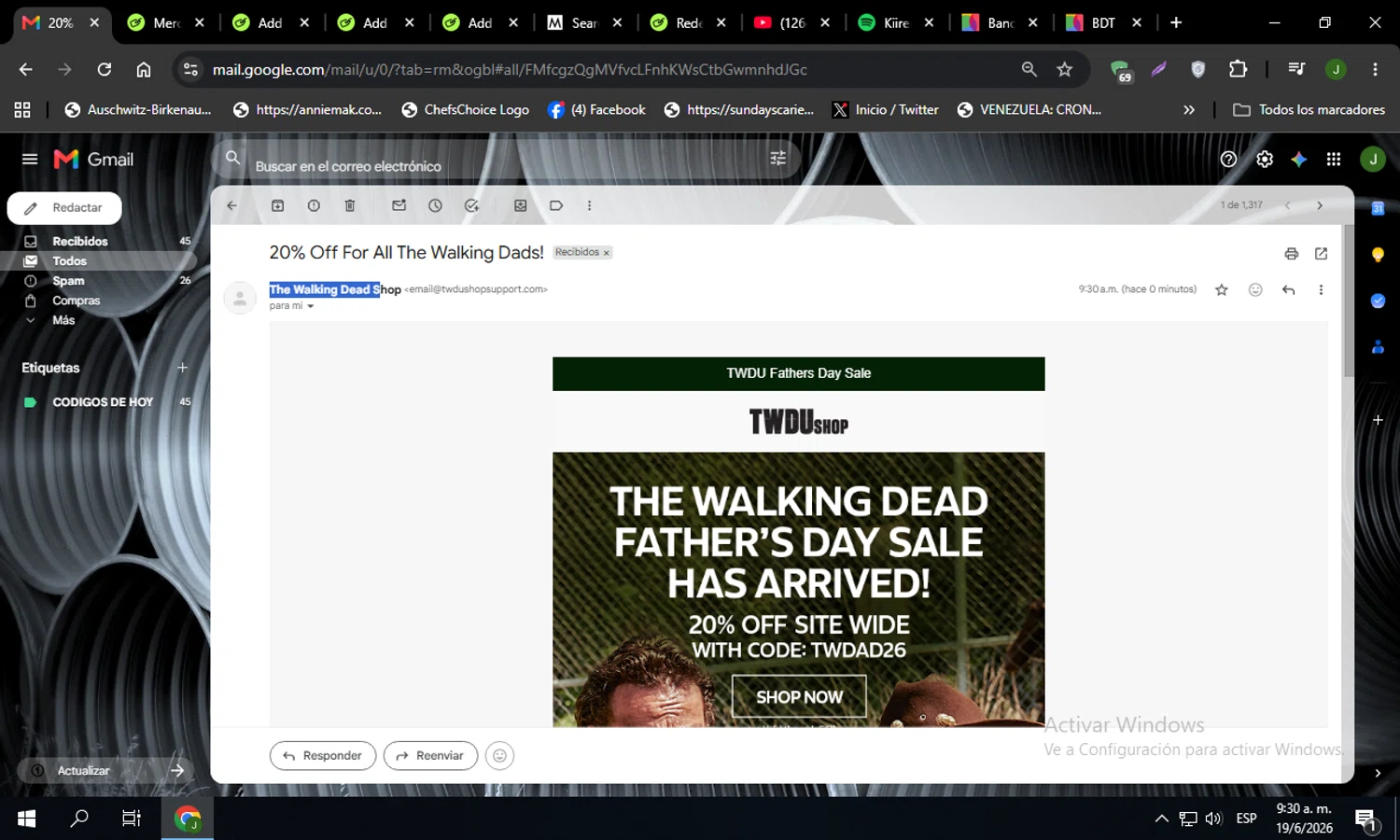Click the Move to icon in toolbar
The width and height of the screenshot is (1400, 840).
(521, 205)
